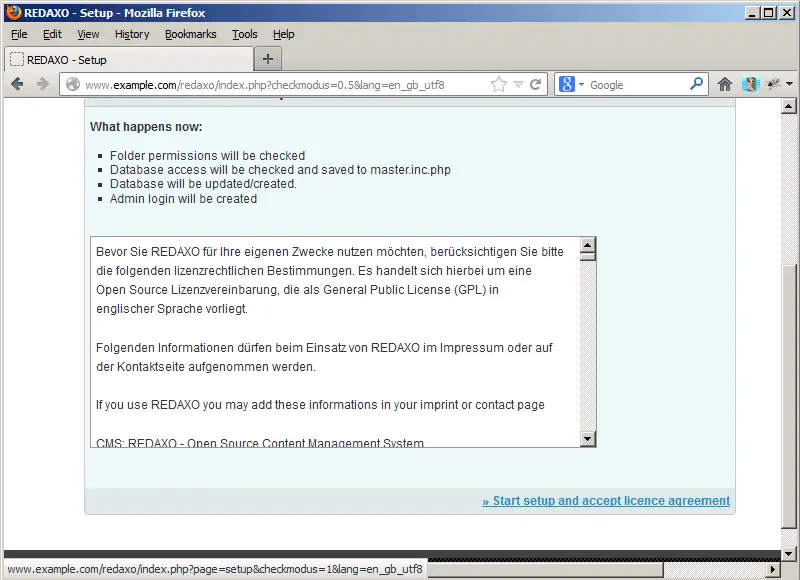Screen dimensions: 800x580
Task: Open the URL history dropdown arrow
Action: (518, 84)
